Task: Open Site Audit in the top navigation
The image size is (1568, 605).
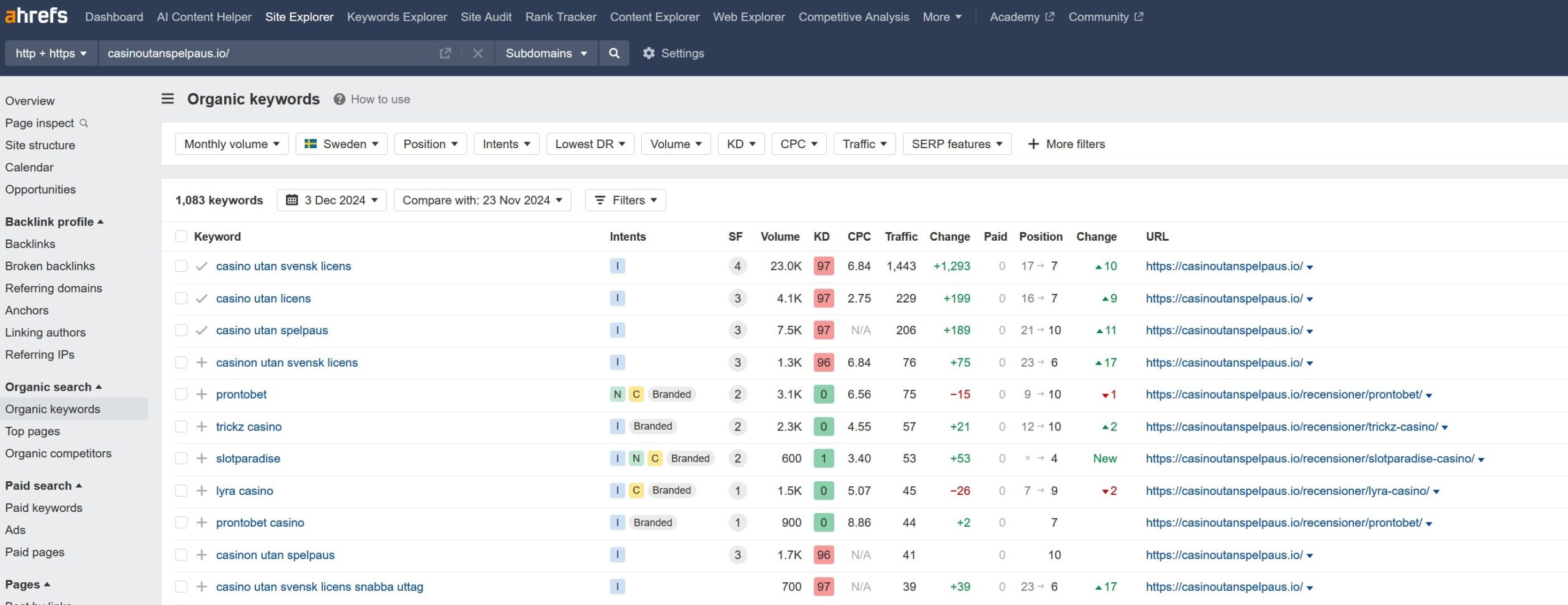Action: point(486,17)
